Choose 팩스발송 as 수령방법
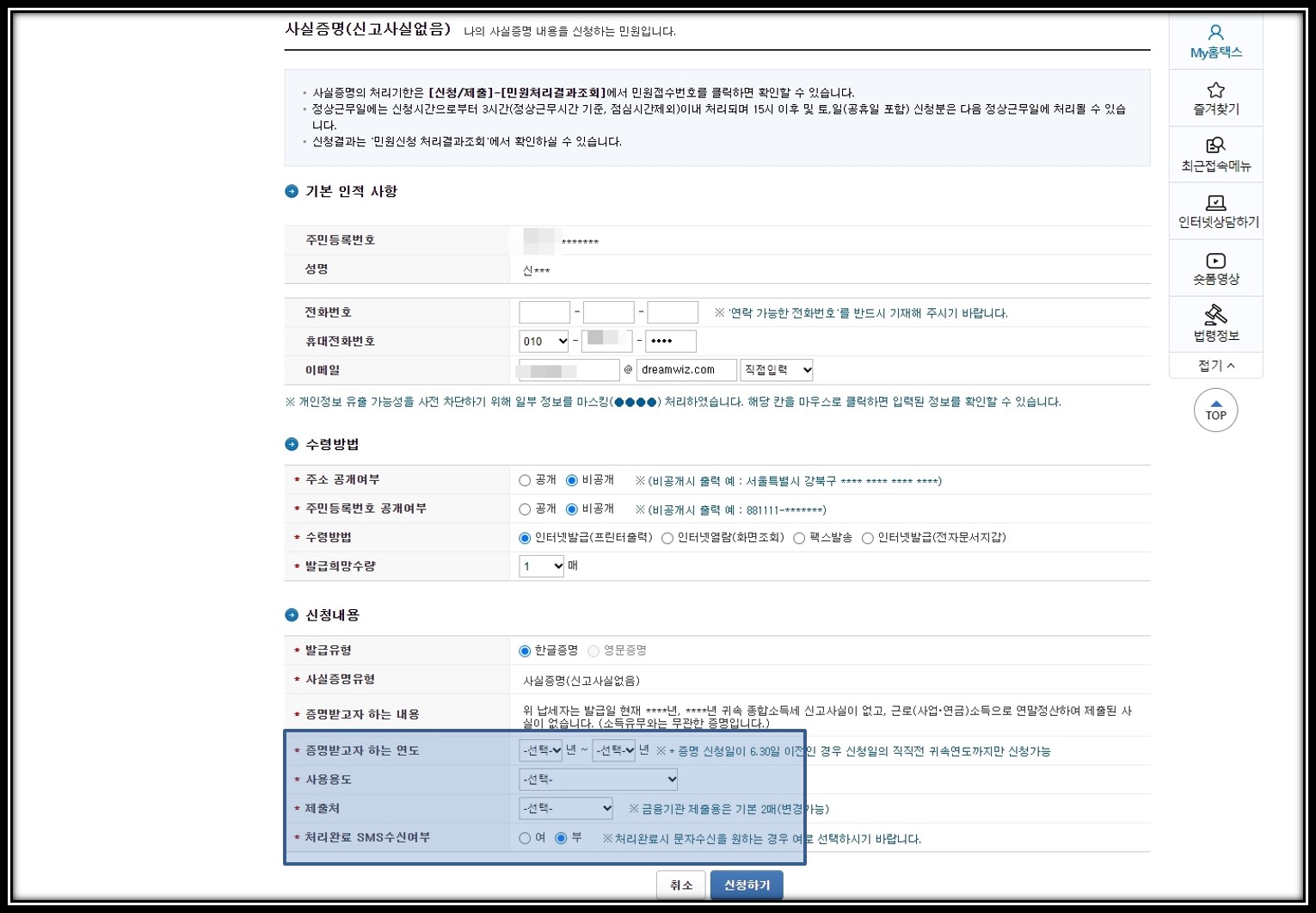The width and height of the screenshot is (1316, 913). coord(799,538)
